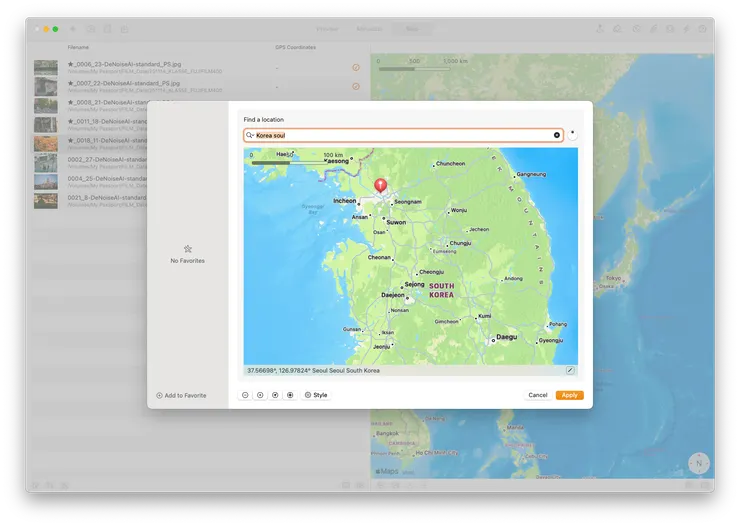Click the thumbnail of the _0004_25 photo
Screen dimensions: 740x526
(46, 182)
